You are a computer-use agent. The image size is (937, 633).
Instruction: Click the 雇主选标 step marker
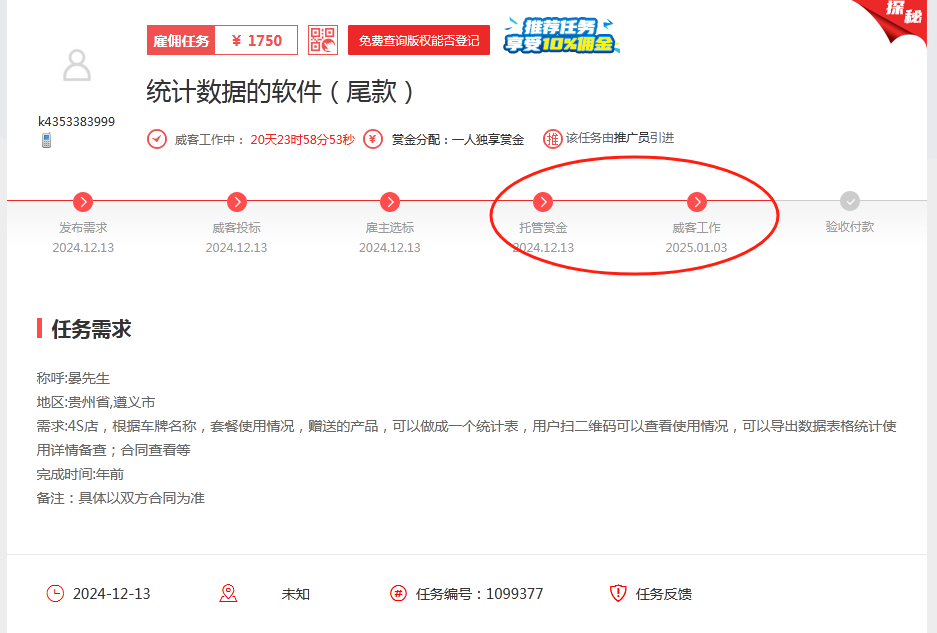point(390,202)
